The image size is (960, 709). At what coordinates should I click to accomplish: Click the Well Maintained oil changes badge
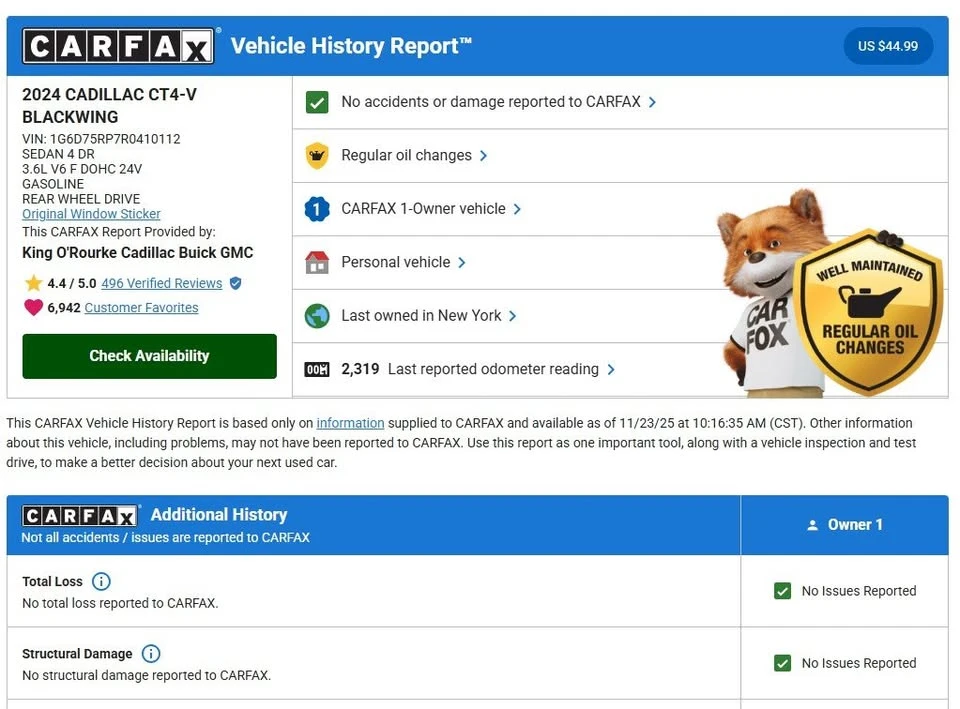click(x=869, y=312)
